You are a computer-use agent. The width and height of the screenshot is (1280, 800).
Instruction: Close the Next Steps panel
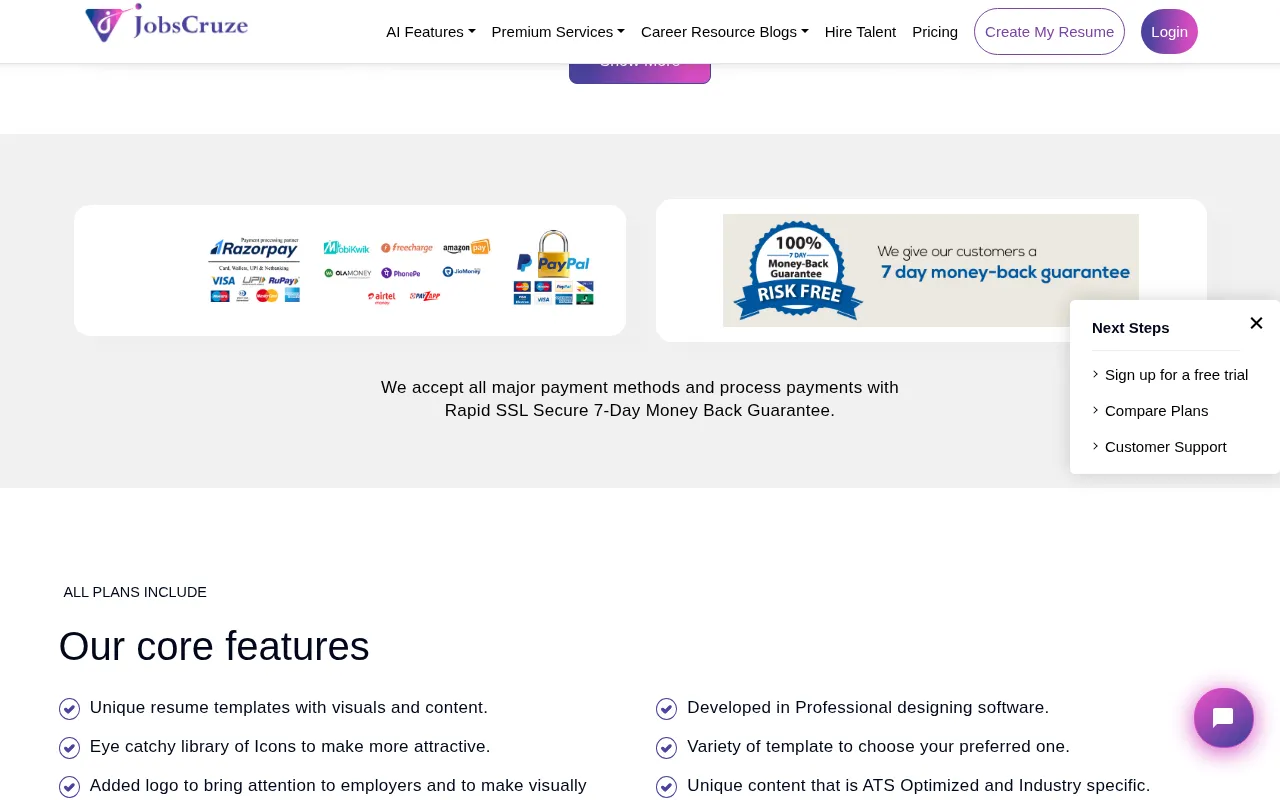pos(1256,323)
